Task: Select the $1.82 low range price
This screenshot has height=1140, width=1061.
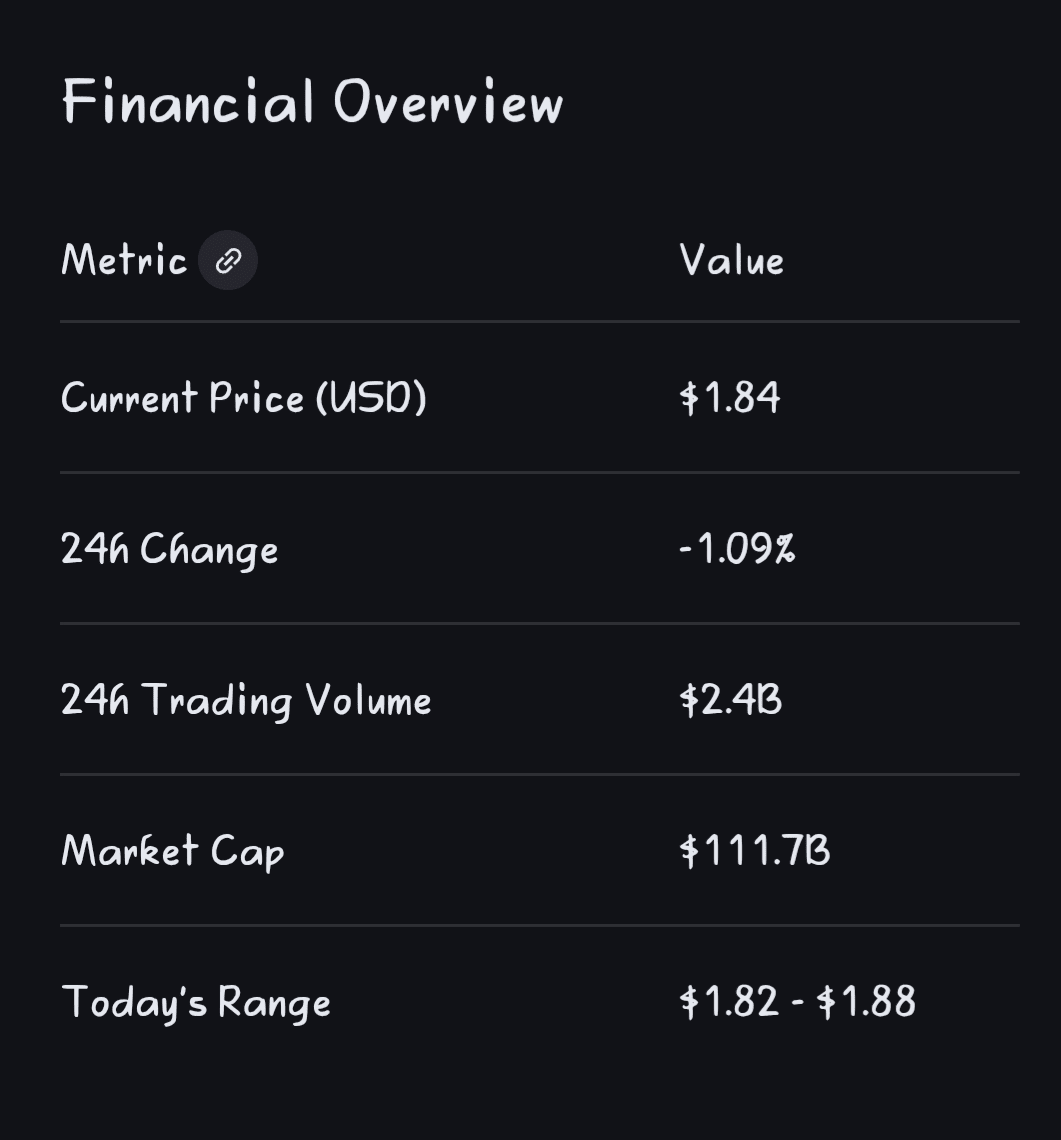Action: 729,1002
